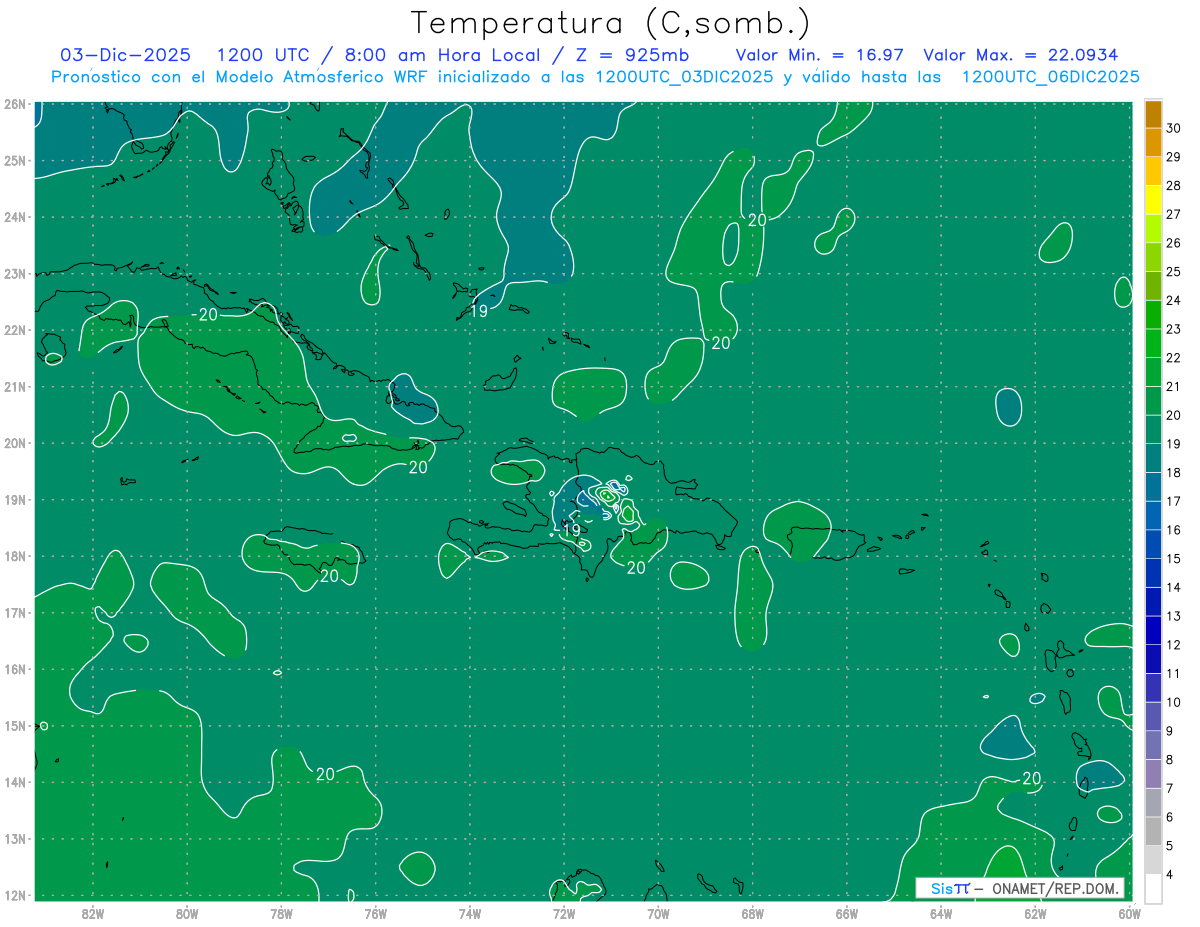
Task: Select the level text 'Z = 925mb'
Action: coord(634,55)
